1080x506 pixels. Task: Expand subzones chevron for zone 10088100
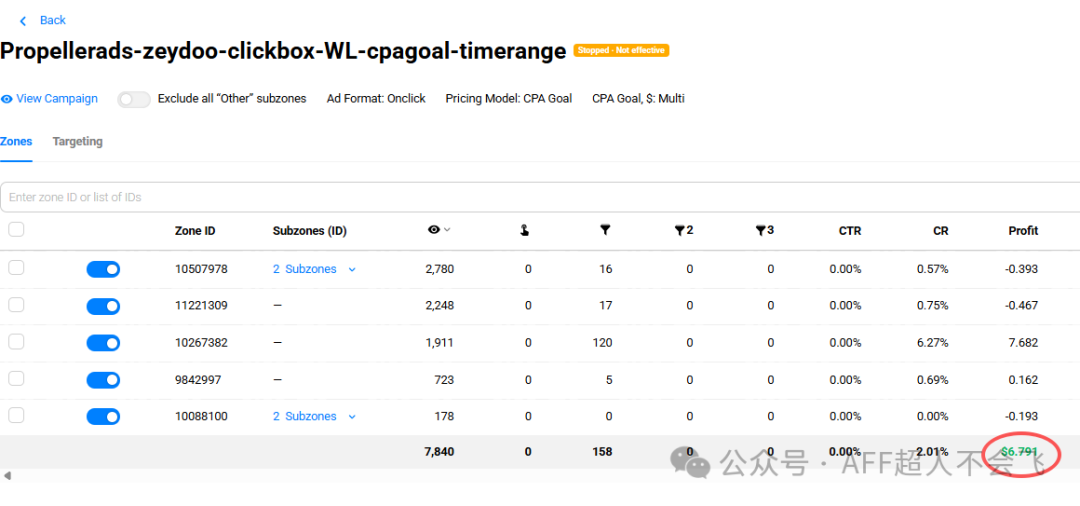[352, 417]
